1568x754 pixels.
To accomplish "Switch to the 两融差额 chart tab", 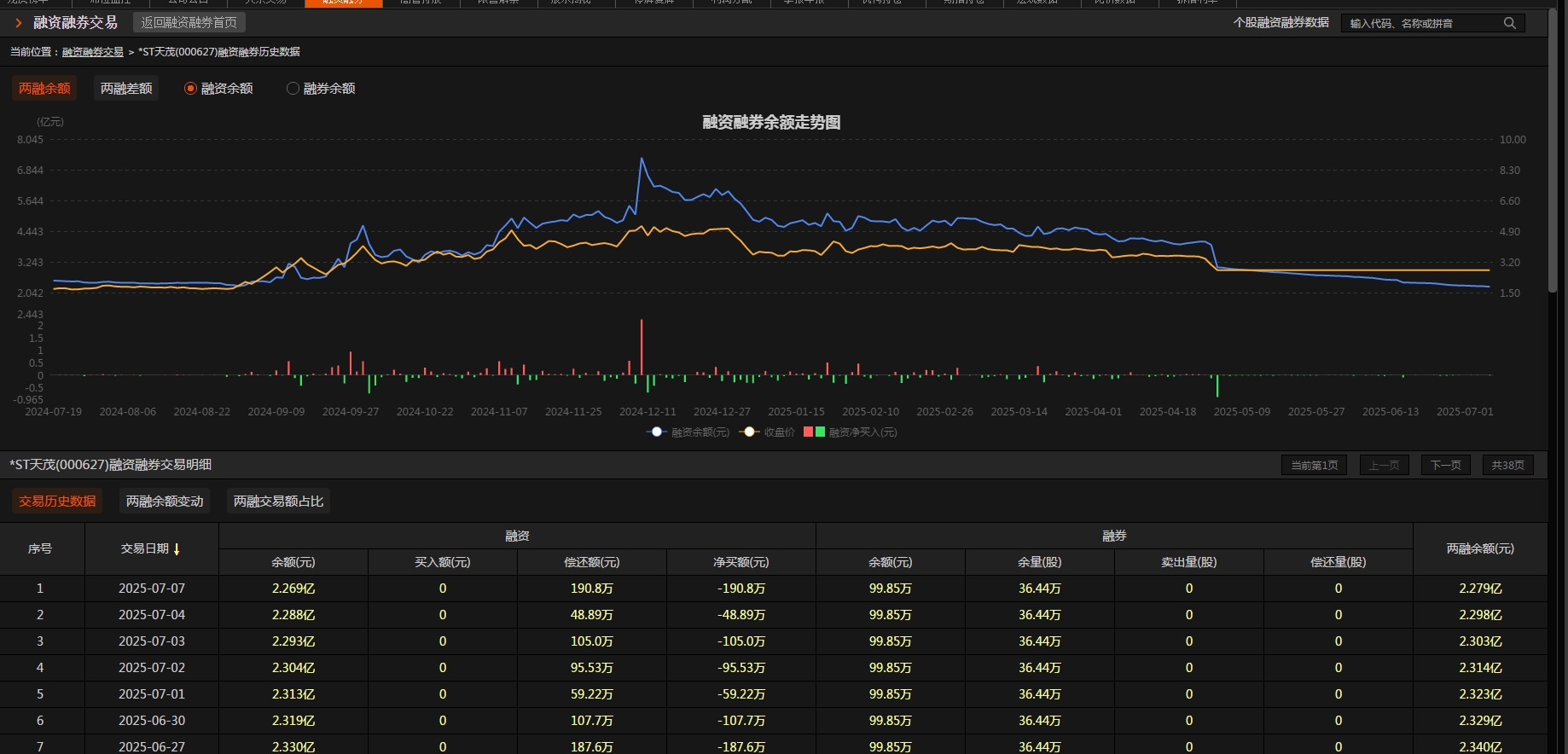I will point(126,89).
